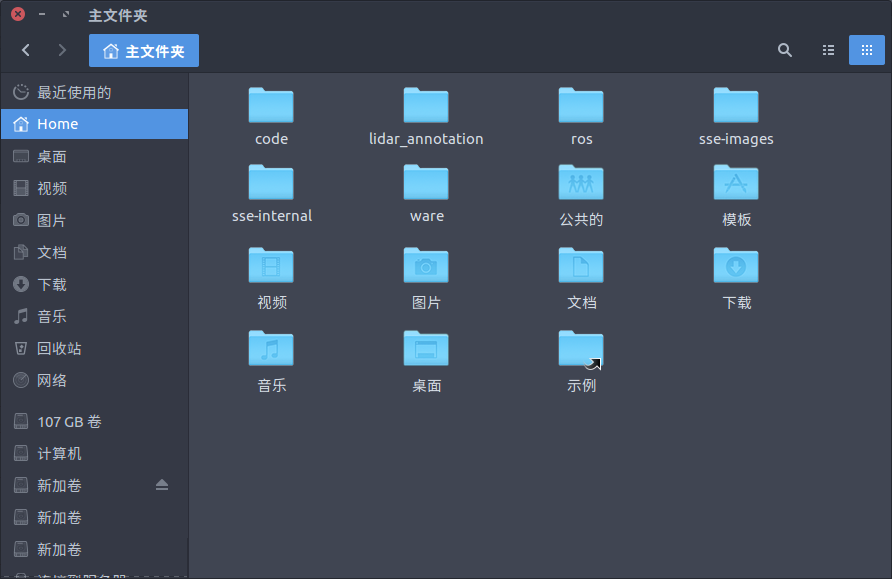Viewport: 892px width, 579px height.
Task: Click the 主文件夹 breadcrumb button
Action: pyautogui.click(x=144, y=49)
